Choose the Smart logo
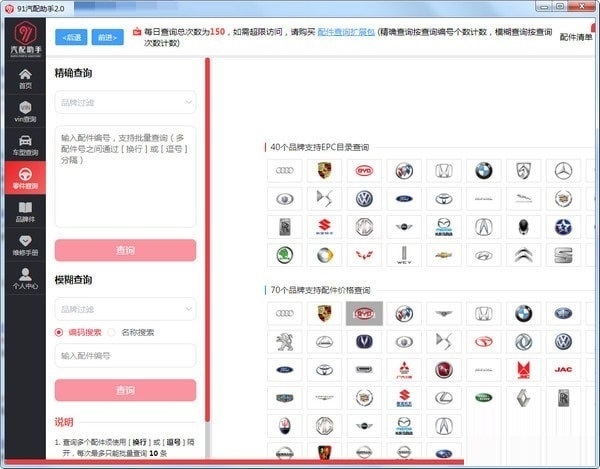Viewport: 600px width, 469px height. pyautogui.click(x=324, y=255)
